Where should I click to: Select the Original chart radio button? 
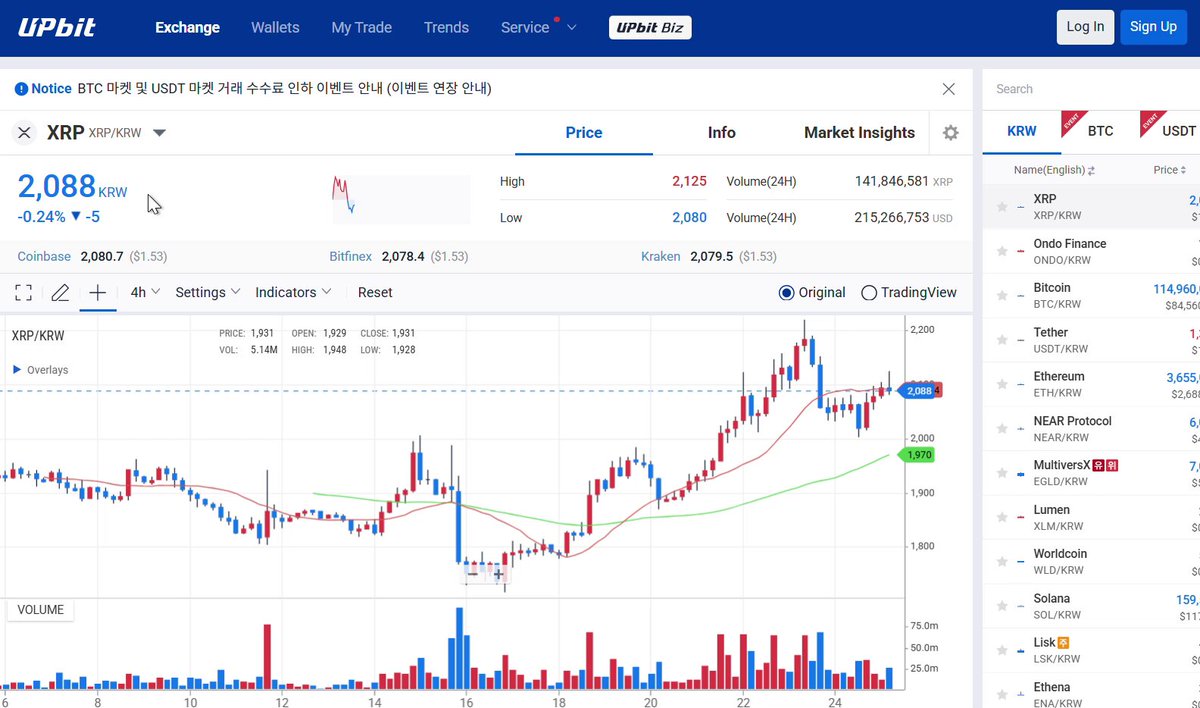(x=786, y=293)
